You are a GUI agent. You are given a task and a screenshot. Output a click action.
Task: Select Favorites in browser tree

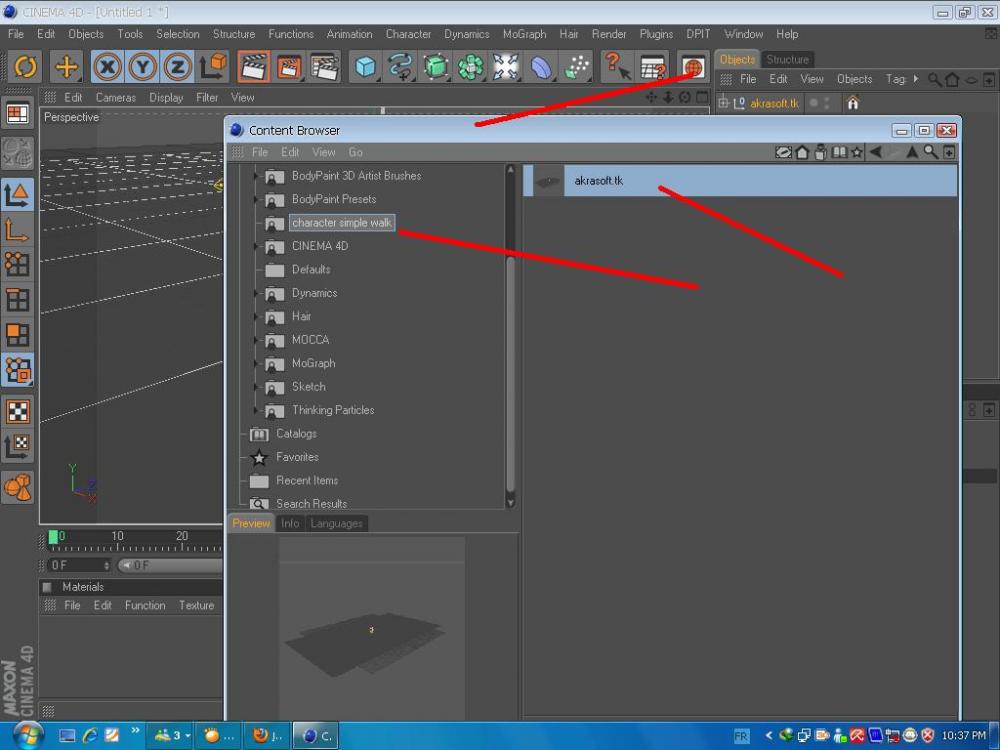coord(297,457)
